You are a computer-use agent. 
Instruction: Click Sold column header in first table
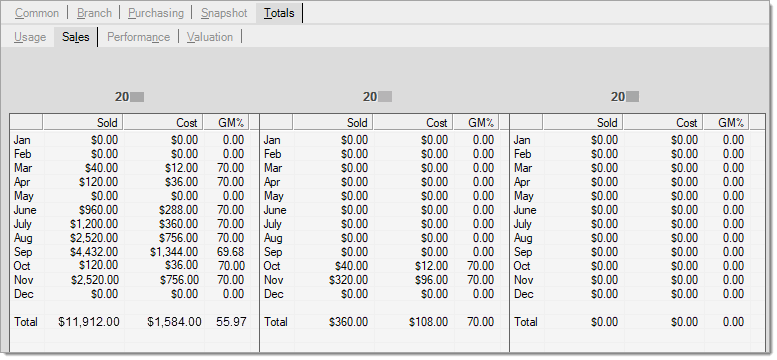(x=83, y=122)
